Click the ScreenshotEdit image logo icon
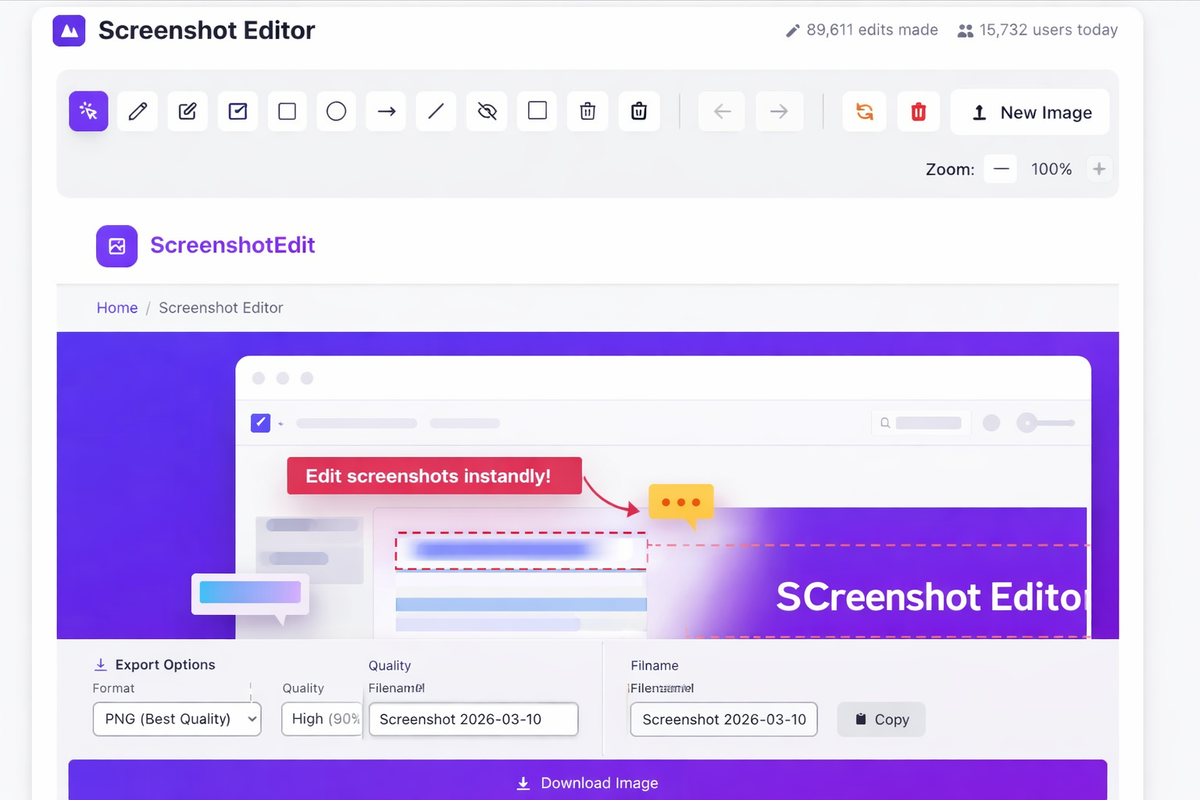Viewport: 1200px width, 800px height. click(x=117, y=246)
